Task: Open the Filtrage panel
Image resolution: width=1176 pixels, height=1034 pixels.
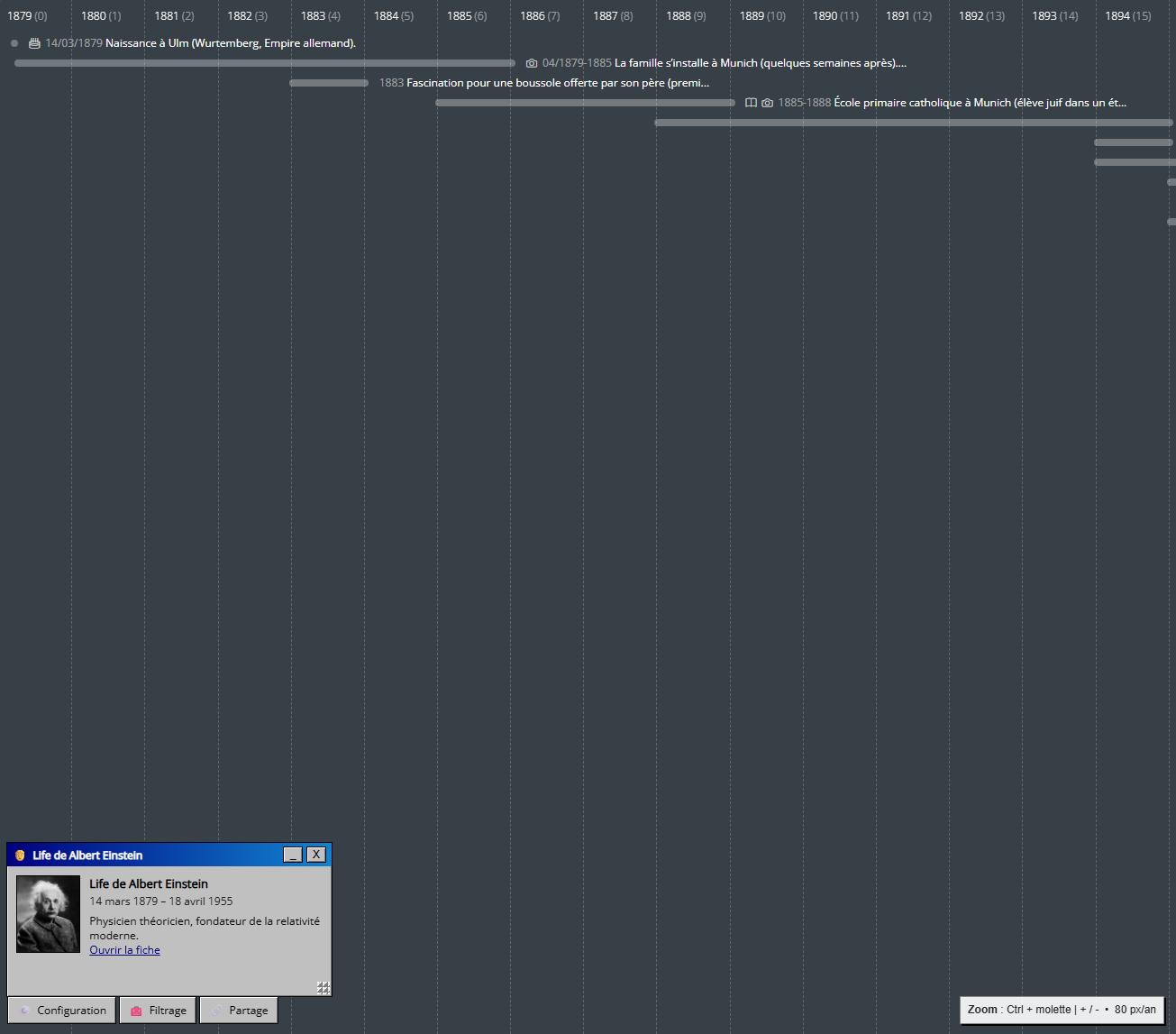Action: click(157, 1010)
